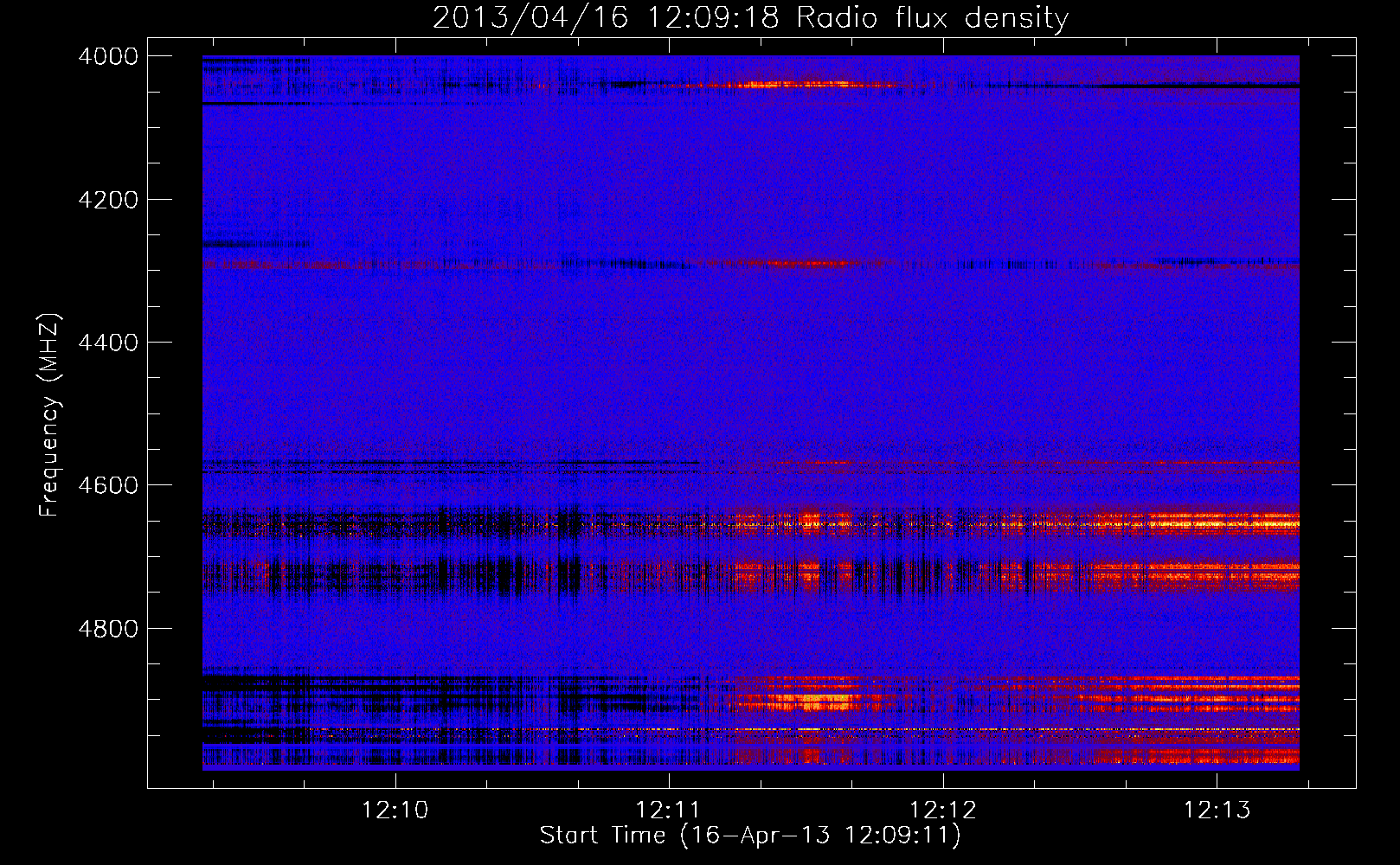1400x865 pixels.
Task: Select the 4000 frequency axis label
Action: tap(108, 56)
